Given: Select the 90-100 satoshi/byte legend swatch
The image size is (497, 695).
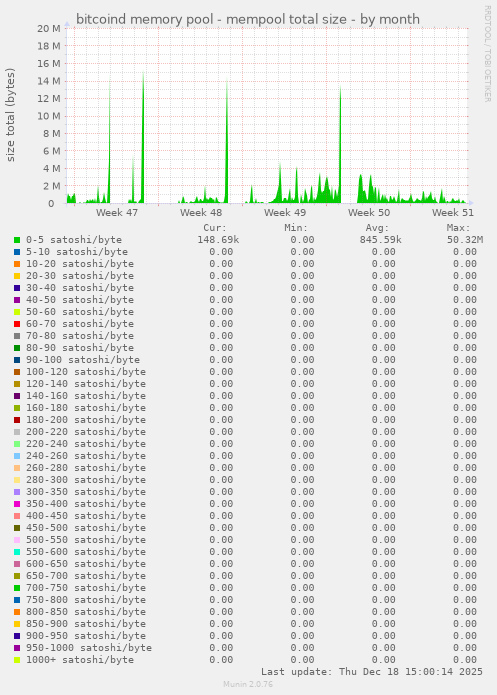Looking at the screenshot, I should [17, 359].
